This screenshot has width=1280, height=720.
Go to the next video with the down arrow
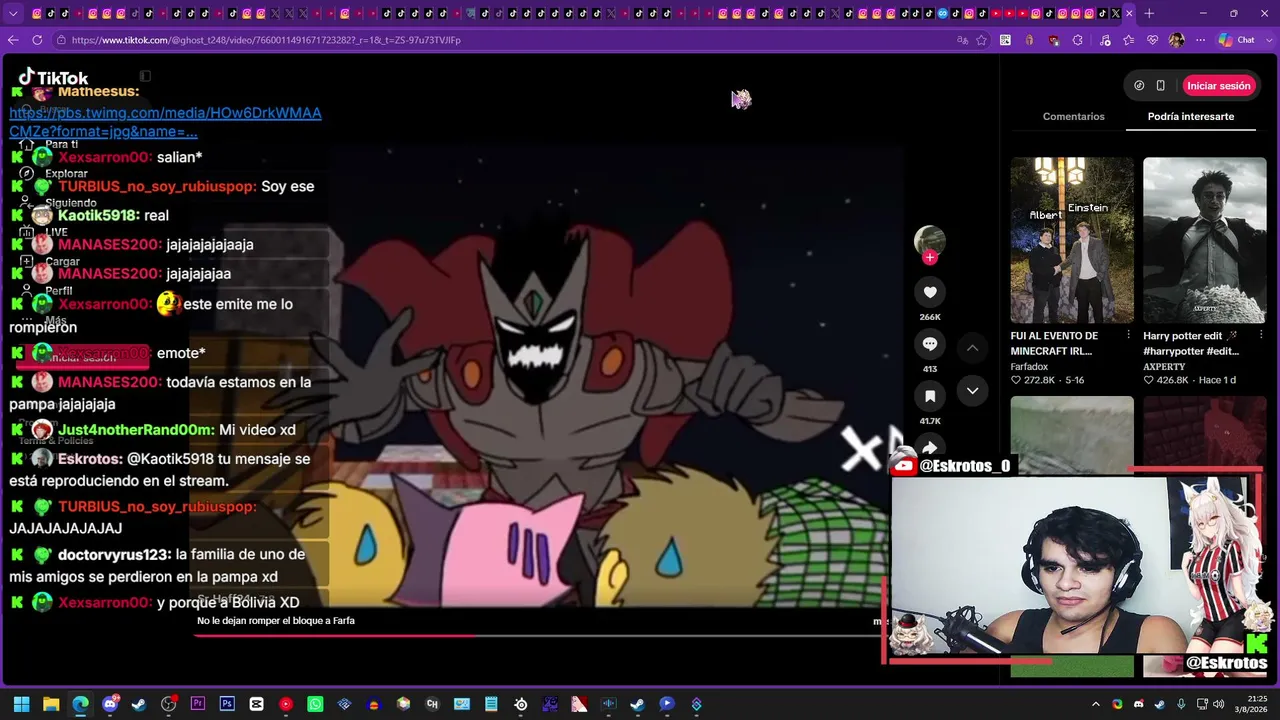point(972,391)
